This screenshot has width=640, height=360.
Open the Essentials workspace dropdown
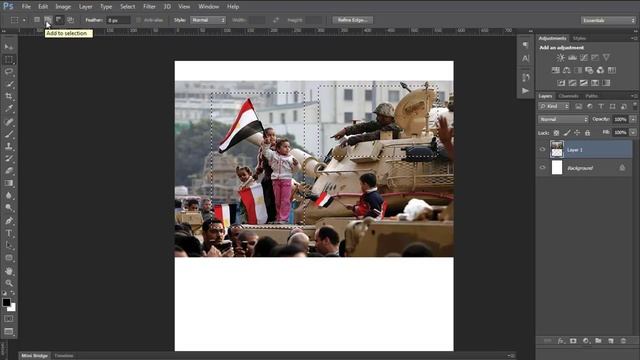(608, 20)
